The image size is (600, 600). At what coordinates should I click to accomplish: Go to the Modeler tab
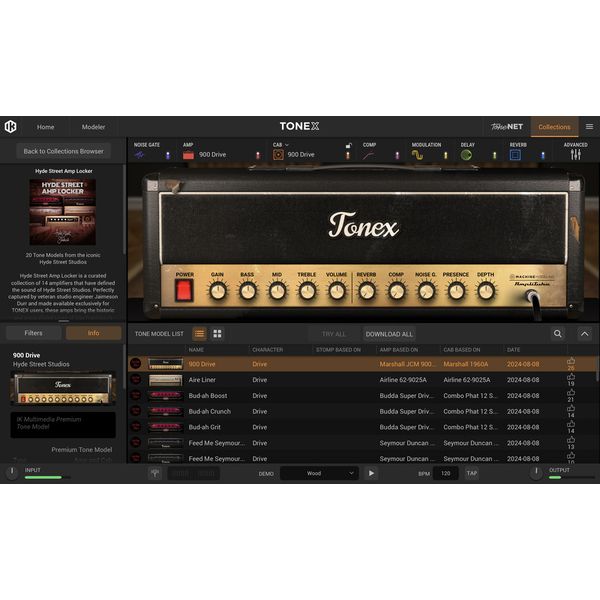(93, 127)
